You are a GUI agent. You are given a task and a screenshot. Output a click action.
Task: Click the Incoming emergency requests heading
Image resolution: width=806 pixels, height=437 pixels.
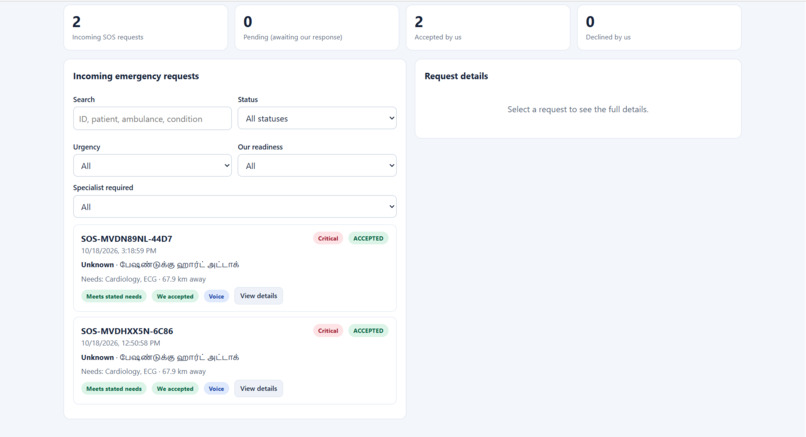[136, 76]
